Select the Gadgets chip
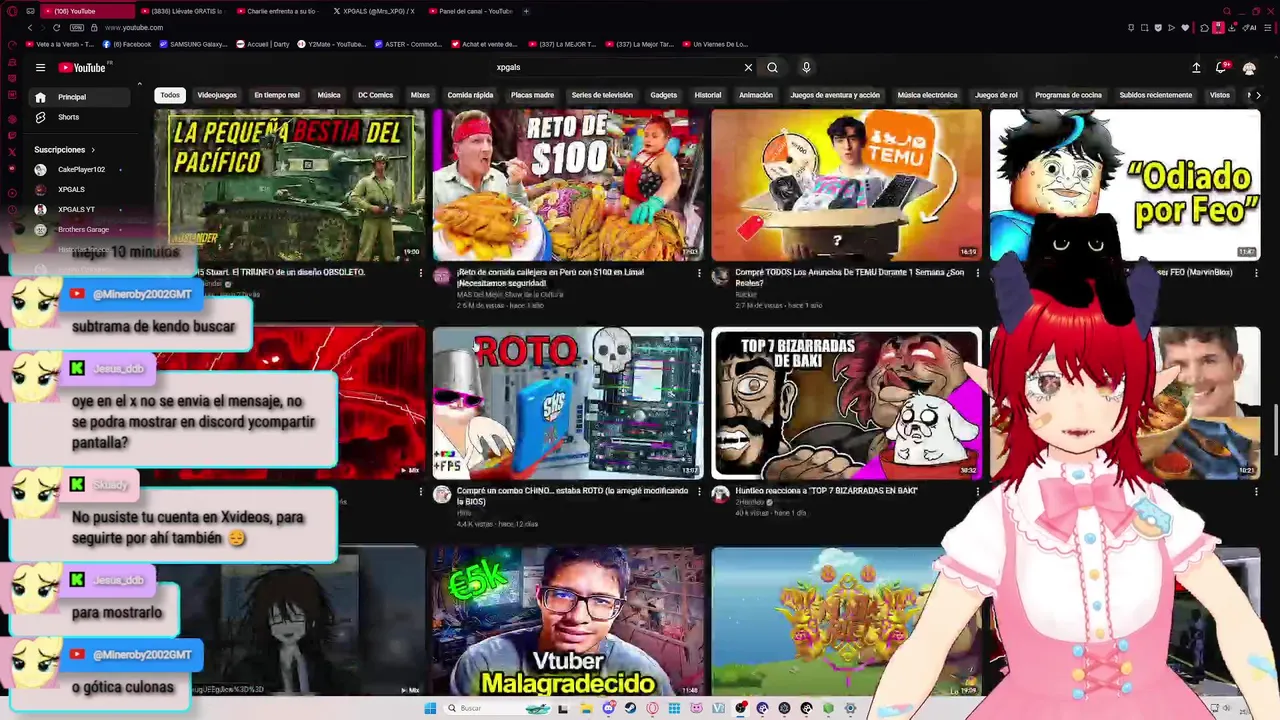1280x720 pixels. pos(664,95)
